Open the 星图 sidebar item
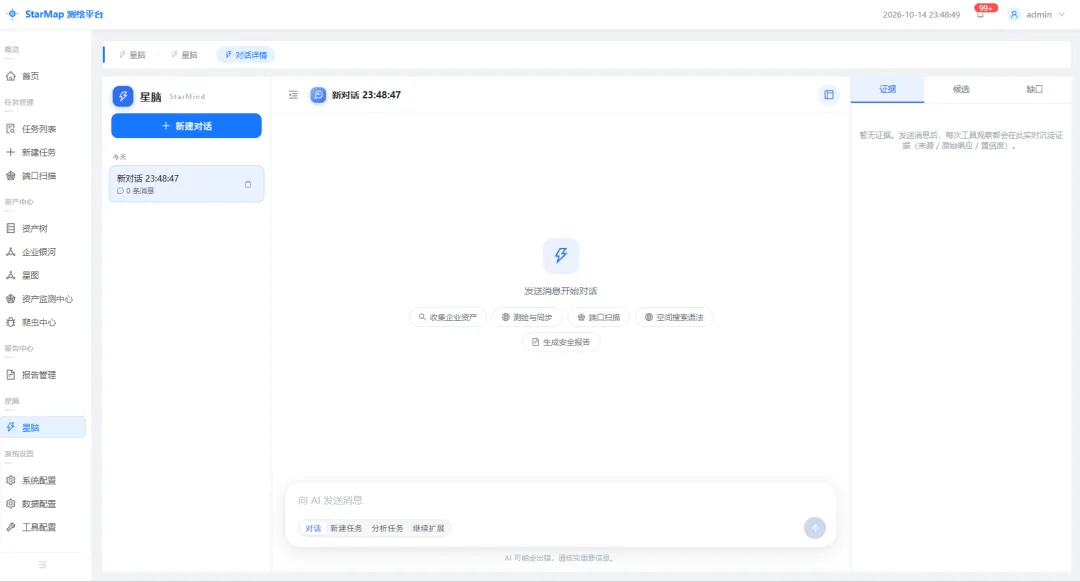The image size is (1080, 582). pyautogui.click(x=43, y=276)
